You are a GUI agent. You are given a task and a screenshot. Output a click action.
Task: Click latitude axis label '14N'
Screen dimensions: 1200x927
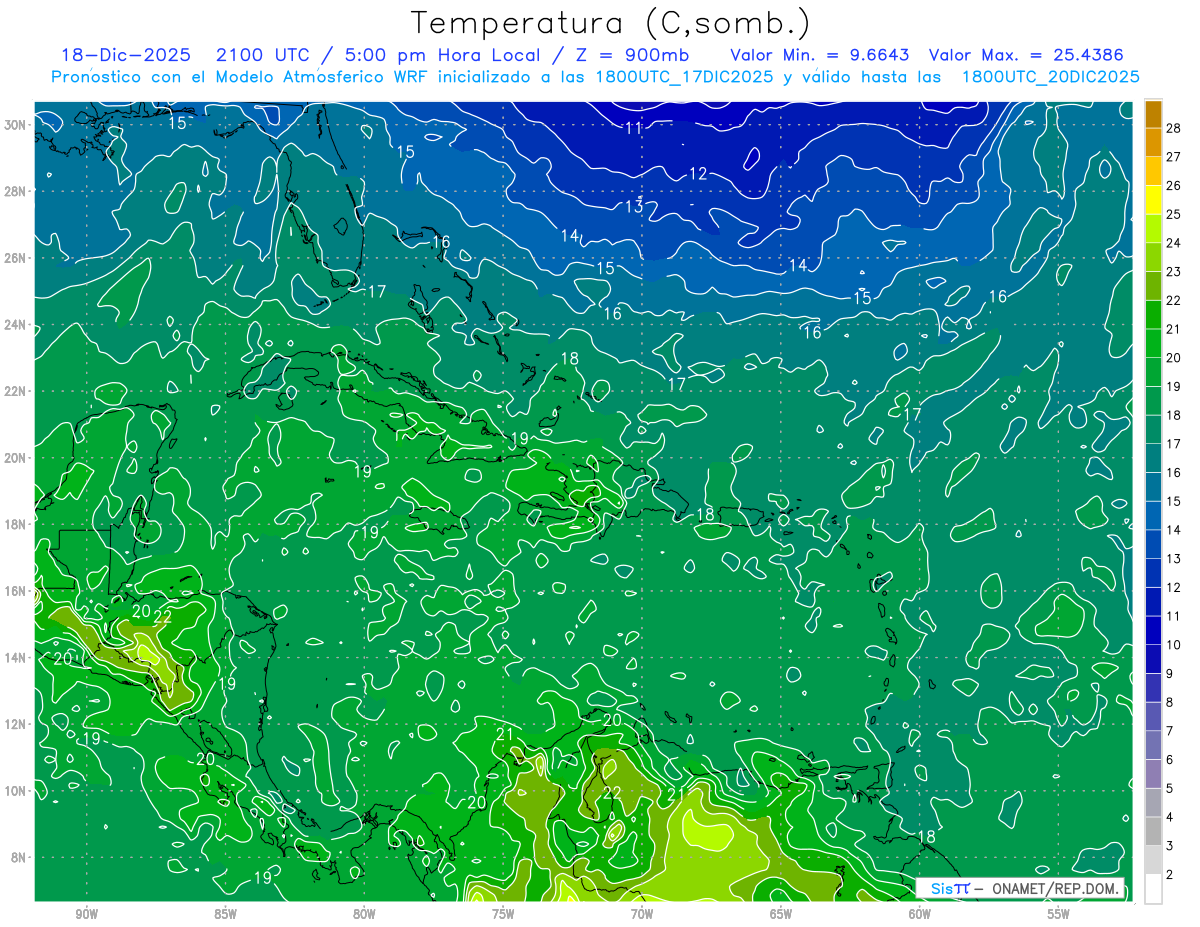click(x=15, y=658)
